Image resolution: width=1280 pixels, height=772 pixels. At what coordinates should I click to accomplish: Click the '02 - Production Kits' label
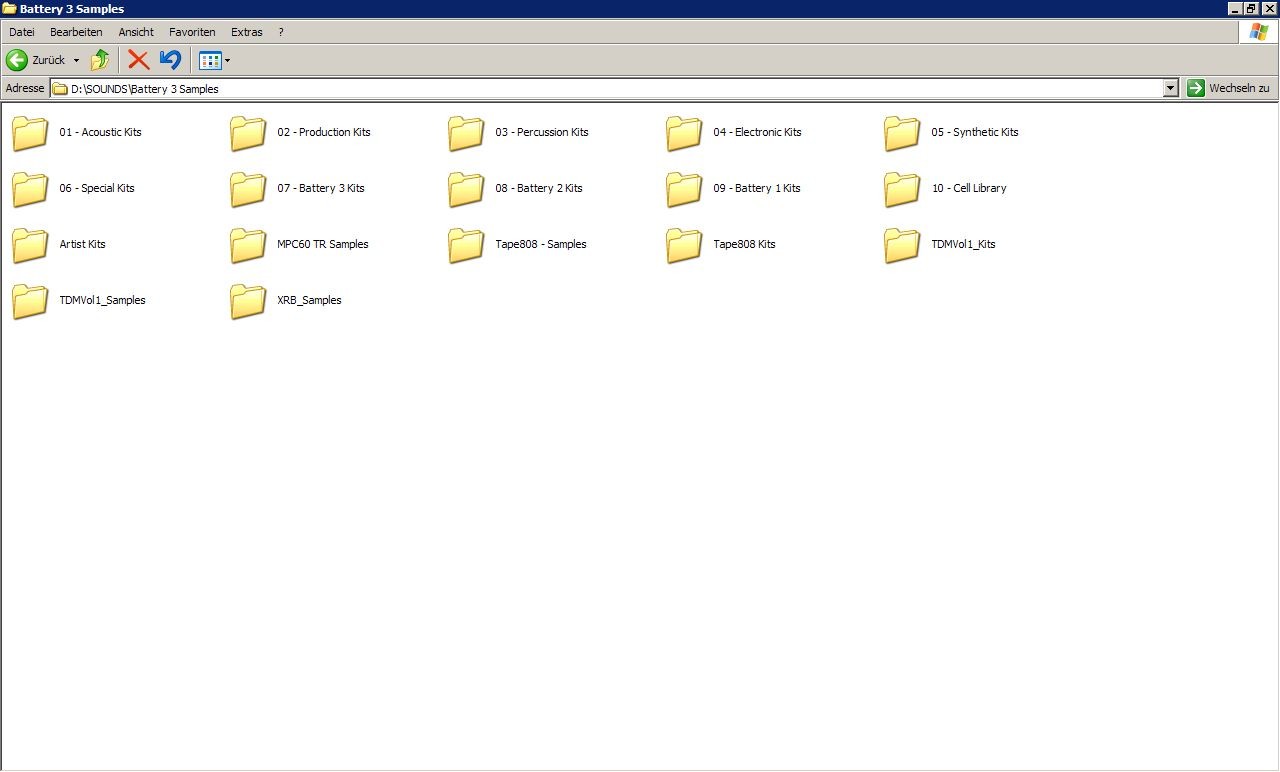324,132
